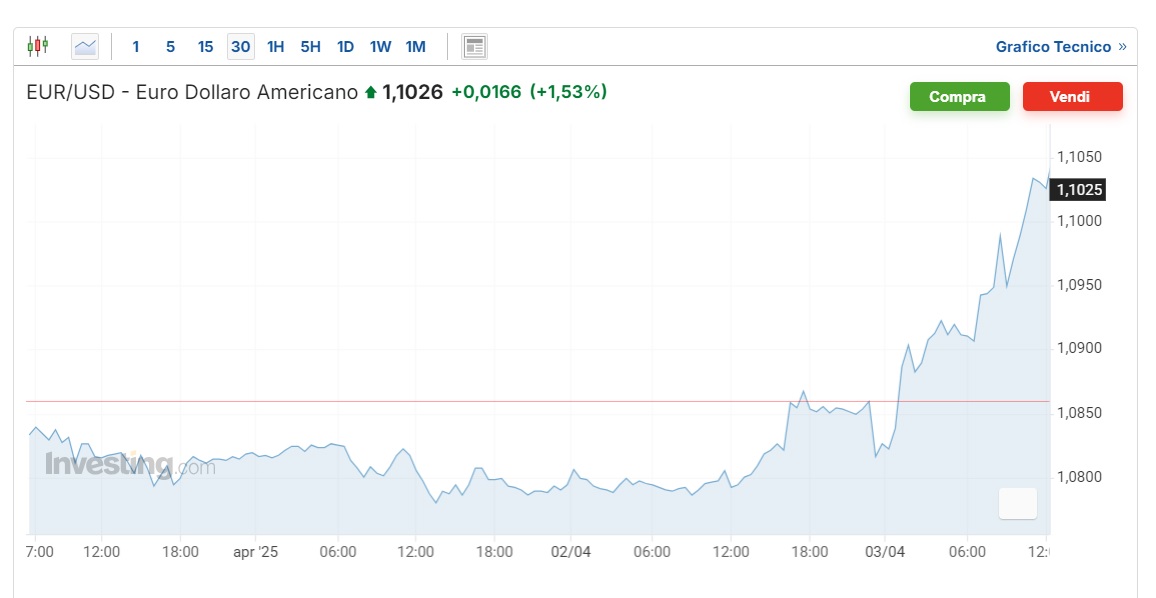This screenshot has height=598, width=1156.
Task: Select the 1 minute interval
Action: coord(136,46)
